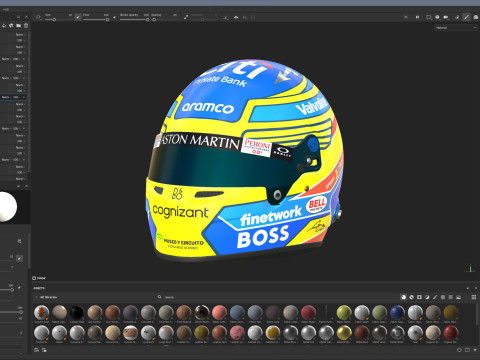Click the delete layer trash icon
The width and height of the screenshot is (480, 360).
tap(26, 26)
